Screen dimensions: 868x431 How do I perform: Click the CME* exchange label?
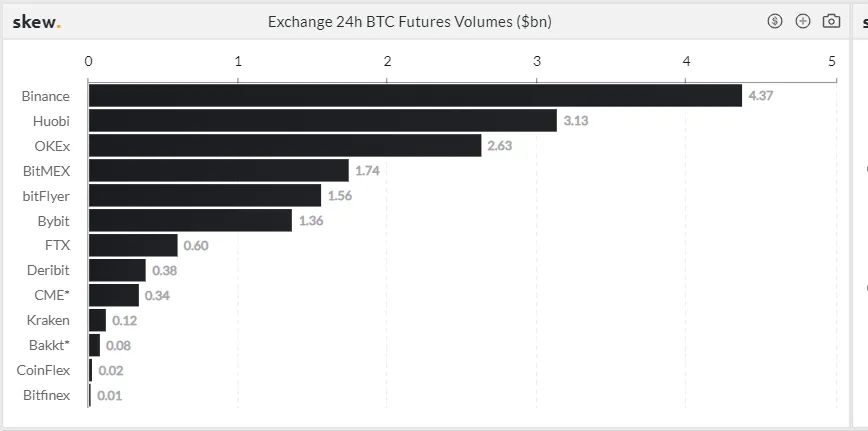tap(52, 295)
